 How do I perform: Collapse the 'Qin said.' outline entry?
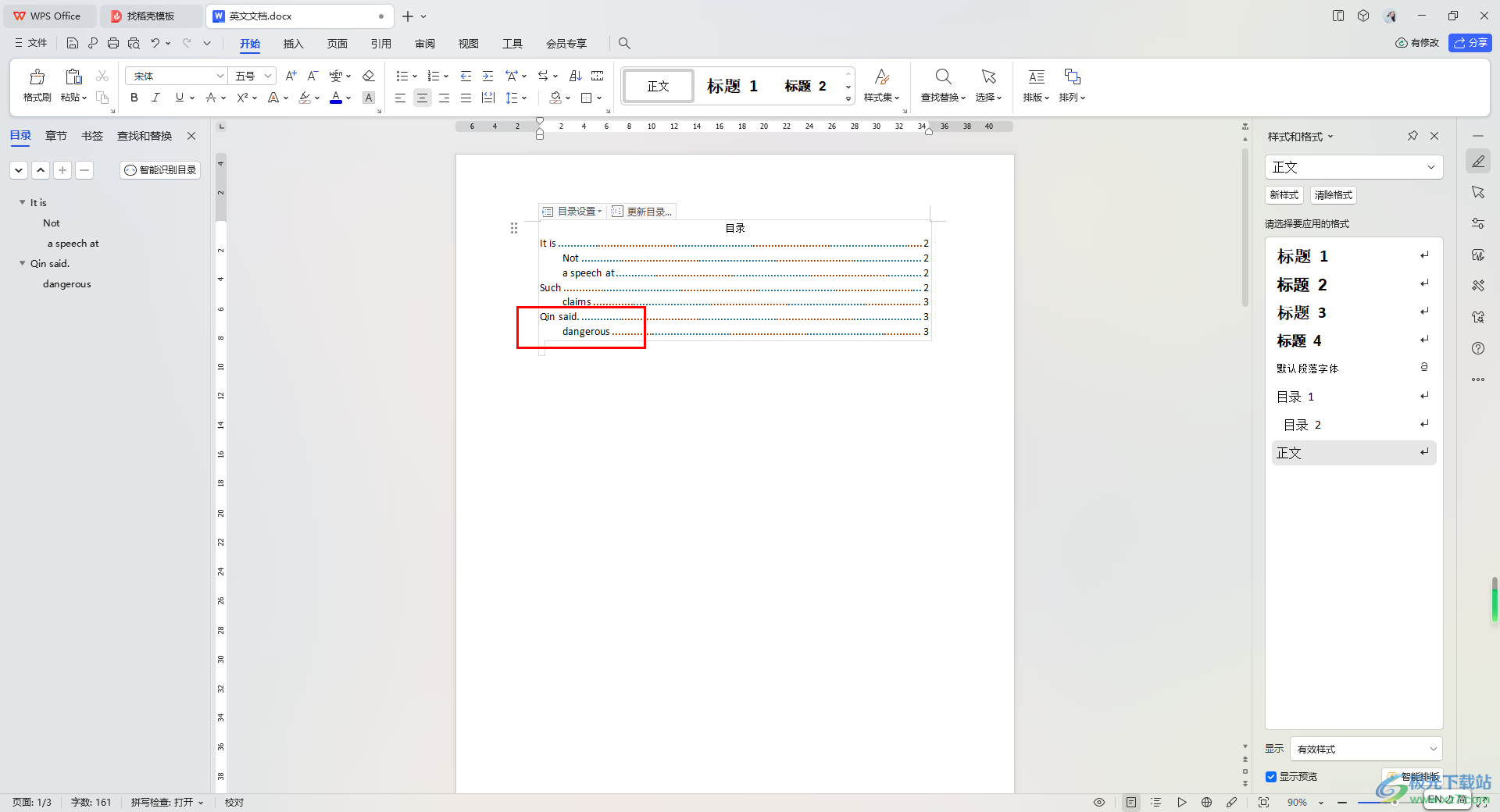[22, 263]
